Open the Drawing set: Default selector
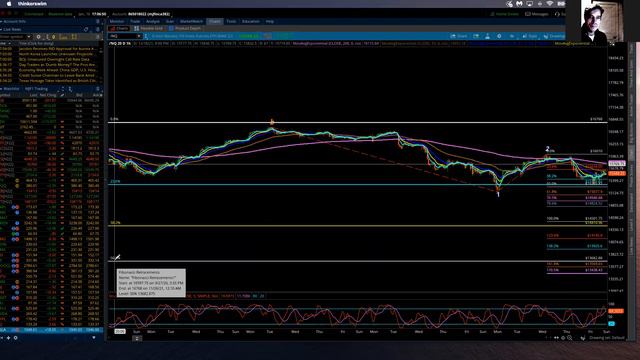Screen dimensions: 640x360 [x=607, y=338]
